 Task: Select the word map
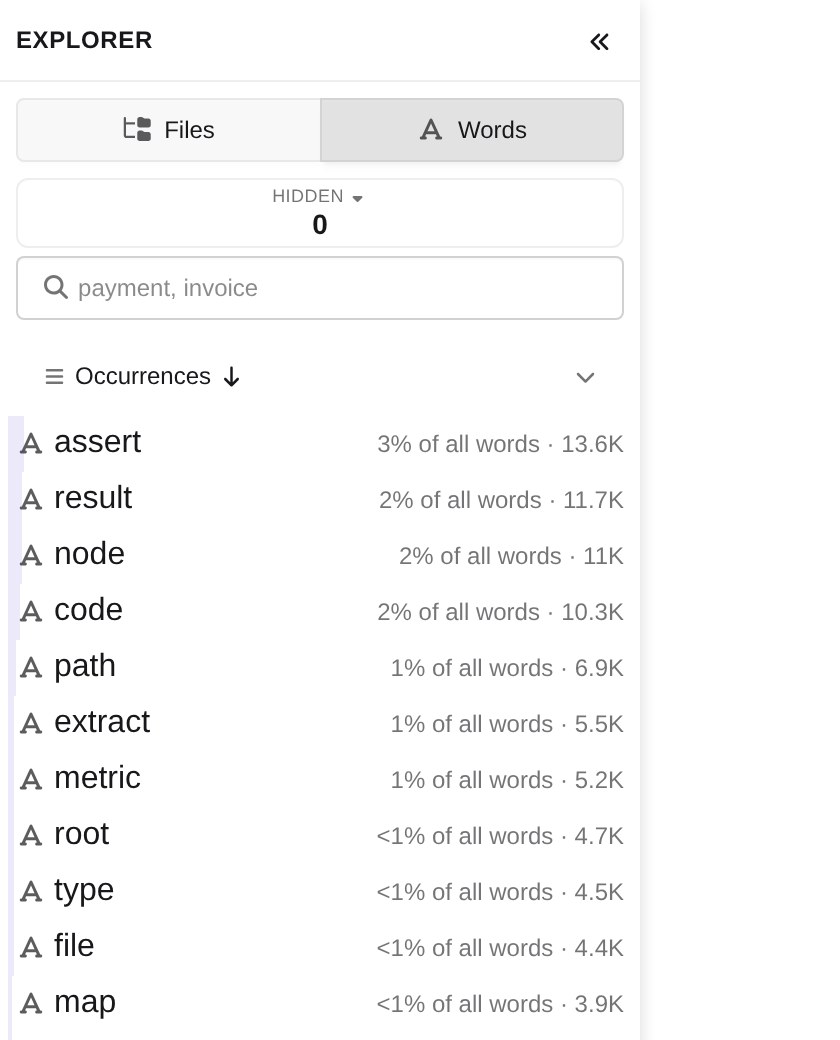[85, 1002]
